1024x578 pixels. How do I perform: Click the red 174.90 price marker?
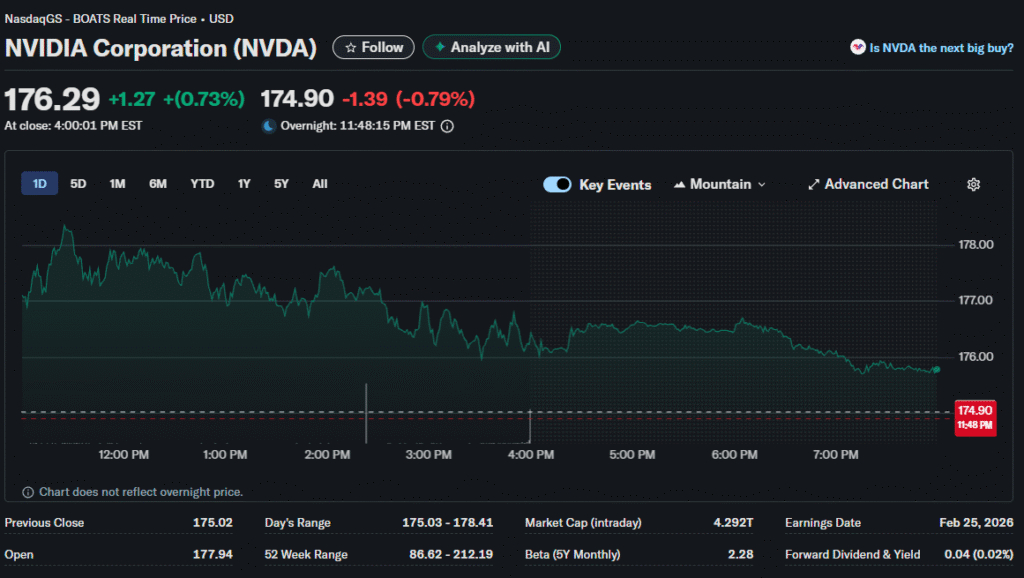pyautogui.click(x=974, y=417)
